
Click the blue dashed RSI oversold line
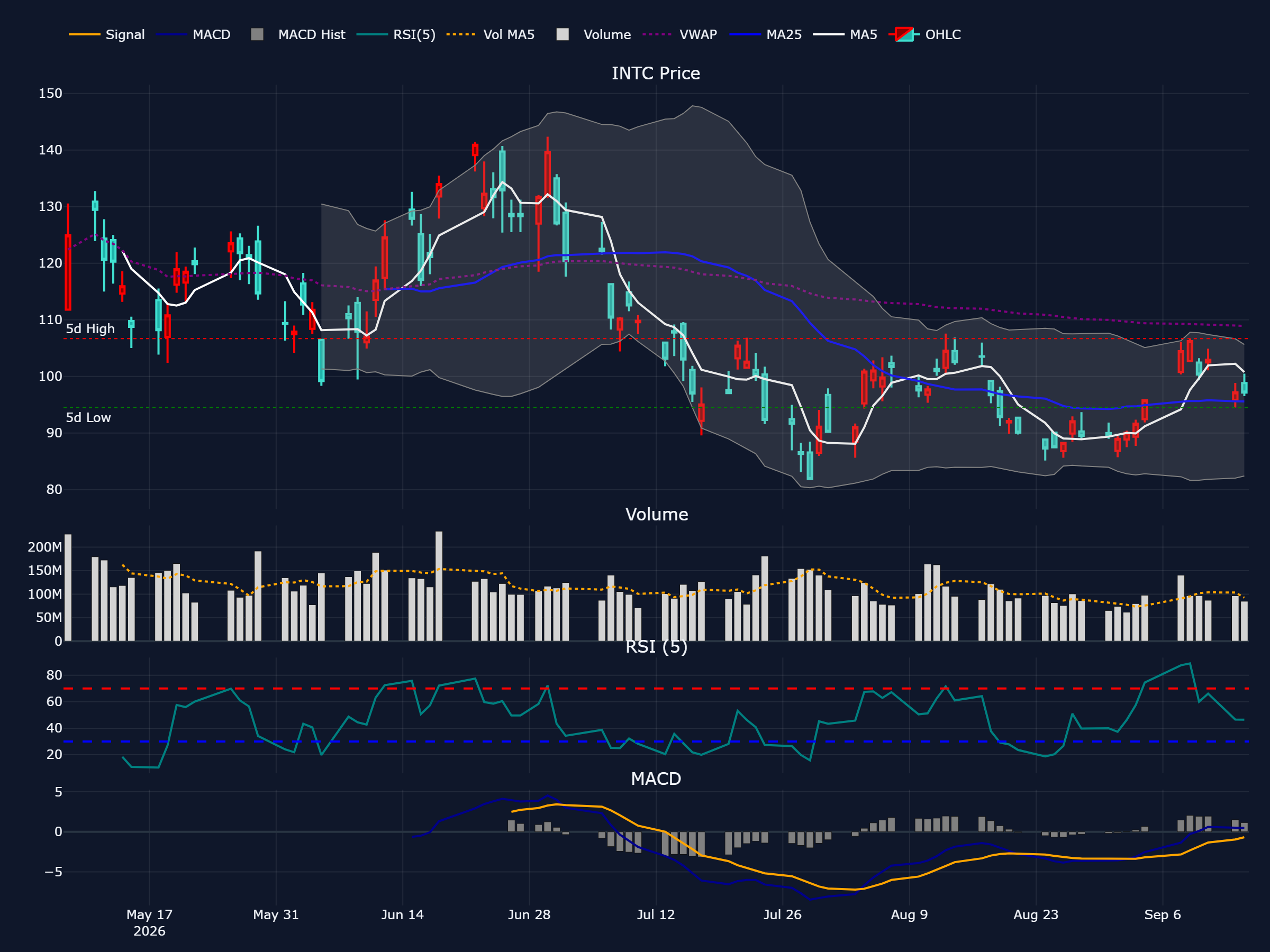pyautogui.click(x=656, y=742)
